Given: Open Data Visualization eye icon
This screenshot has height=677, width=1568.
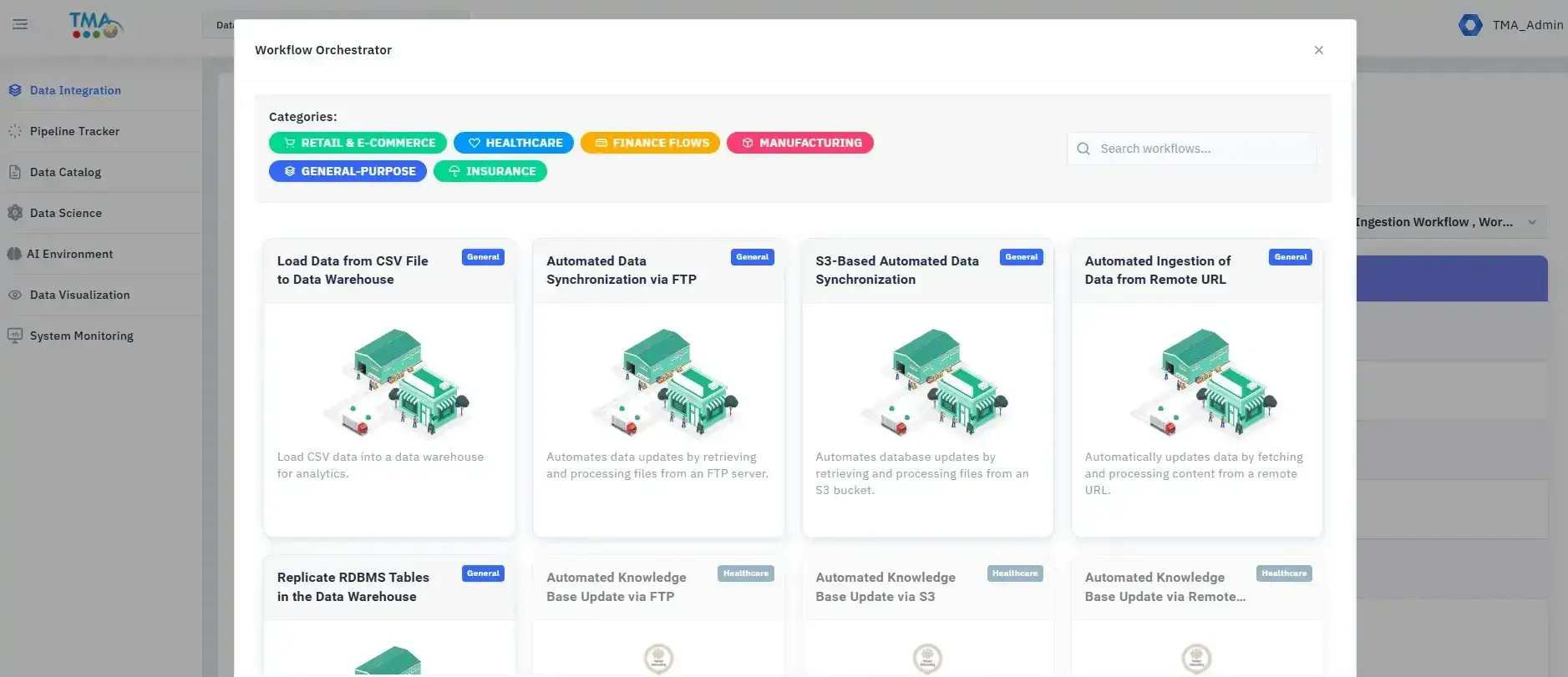Looking at the screenshot, I should point(15,295).
